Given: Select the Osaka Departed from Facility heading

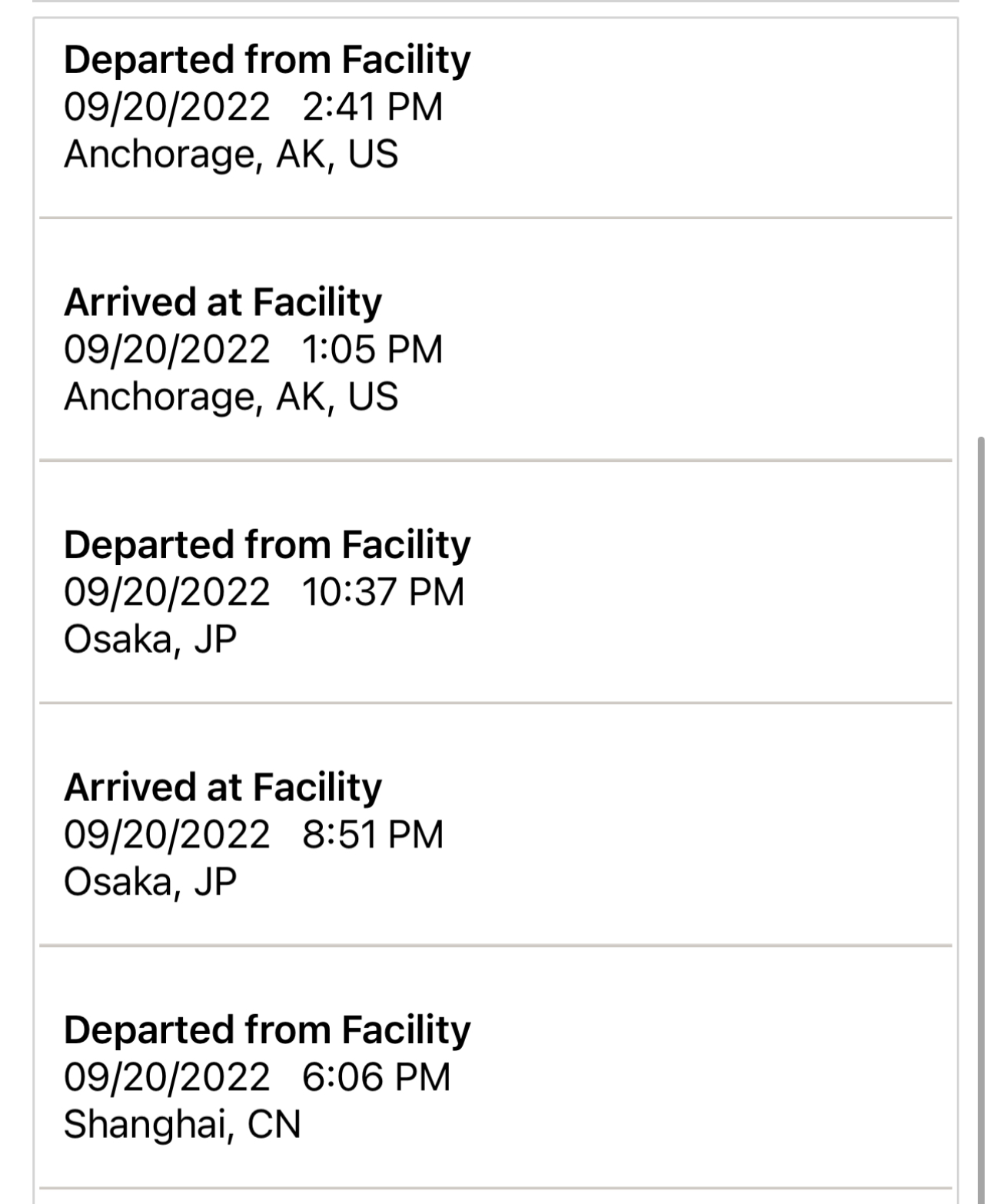Looking at the screenshot, I should point(267,545).
